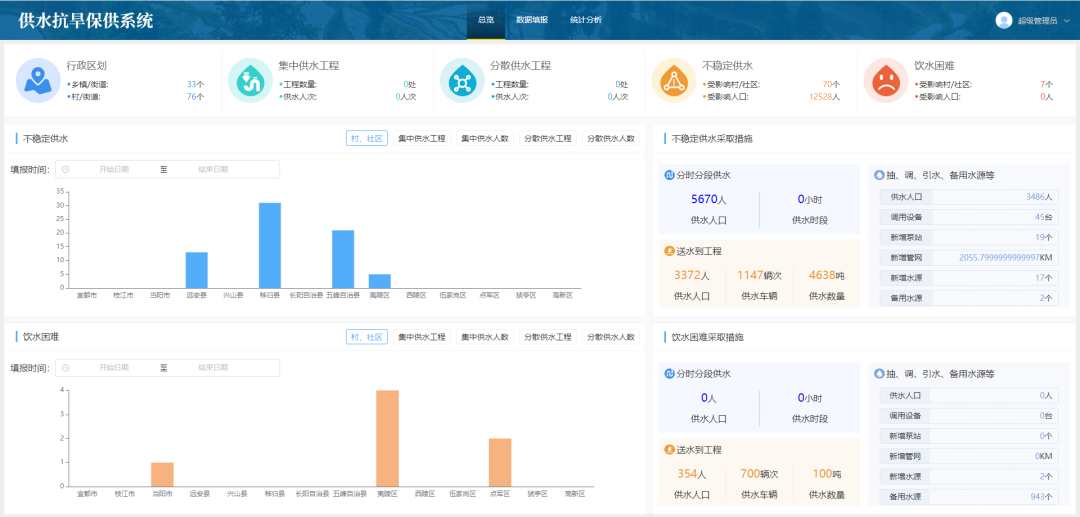Open the 统计分析 tab

tap(586, 20)
